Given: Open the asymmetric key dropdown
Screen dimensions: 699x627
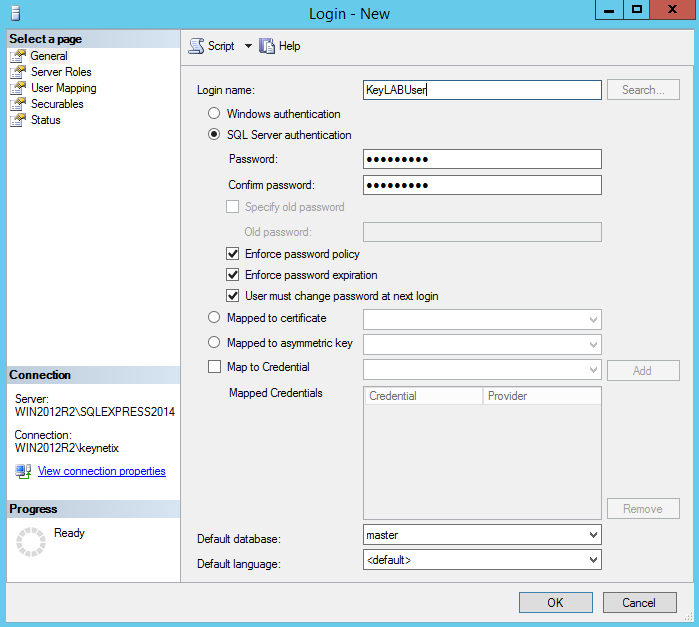Looking at the screenshot, I should click(x=593, y=345).
